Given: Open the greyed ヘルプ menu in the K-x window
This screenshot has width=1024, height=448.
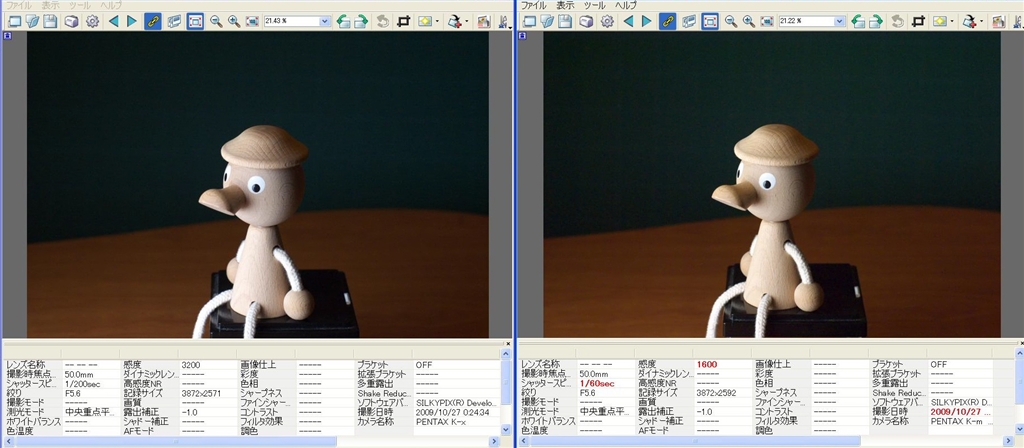Looking at the screenshot, I should pyautogui.click(x=110, y=5).
